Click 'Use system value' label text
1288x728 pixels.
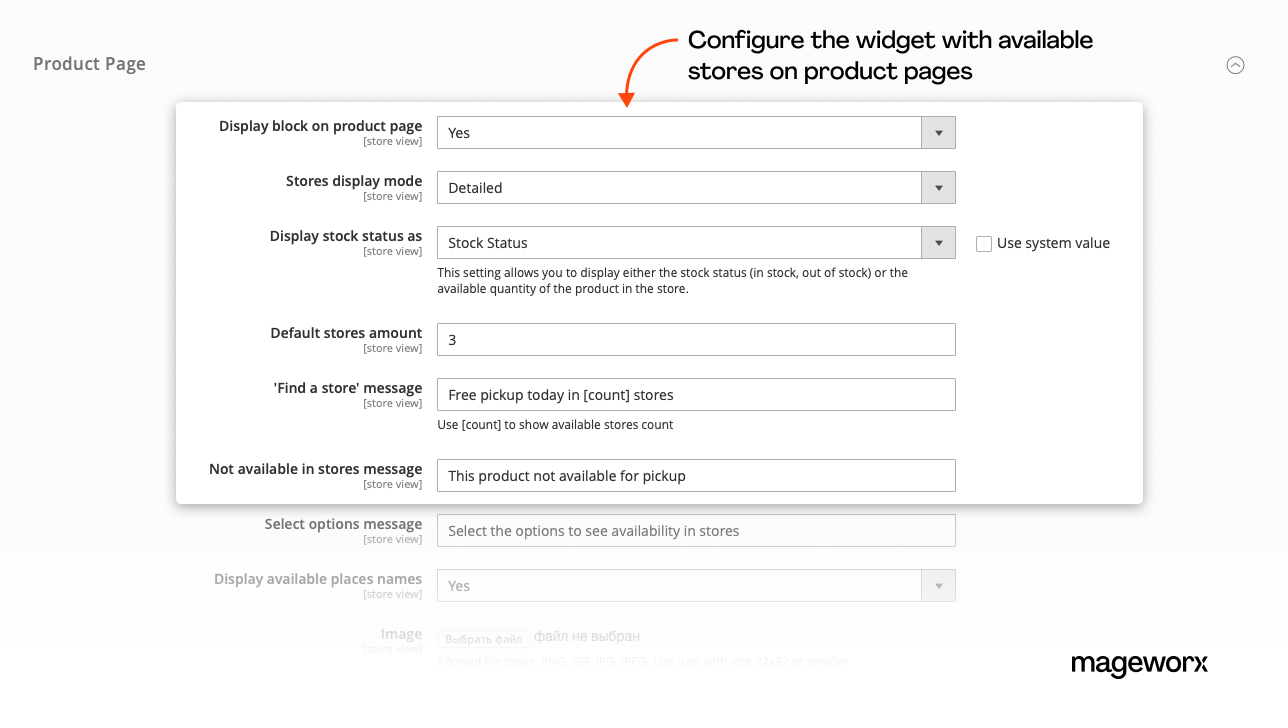[1053, 243]
